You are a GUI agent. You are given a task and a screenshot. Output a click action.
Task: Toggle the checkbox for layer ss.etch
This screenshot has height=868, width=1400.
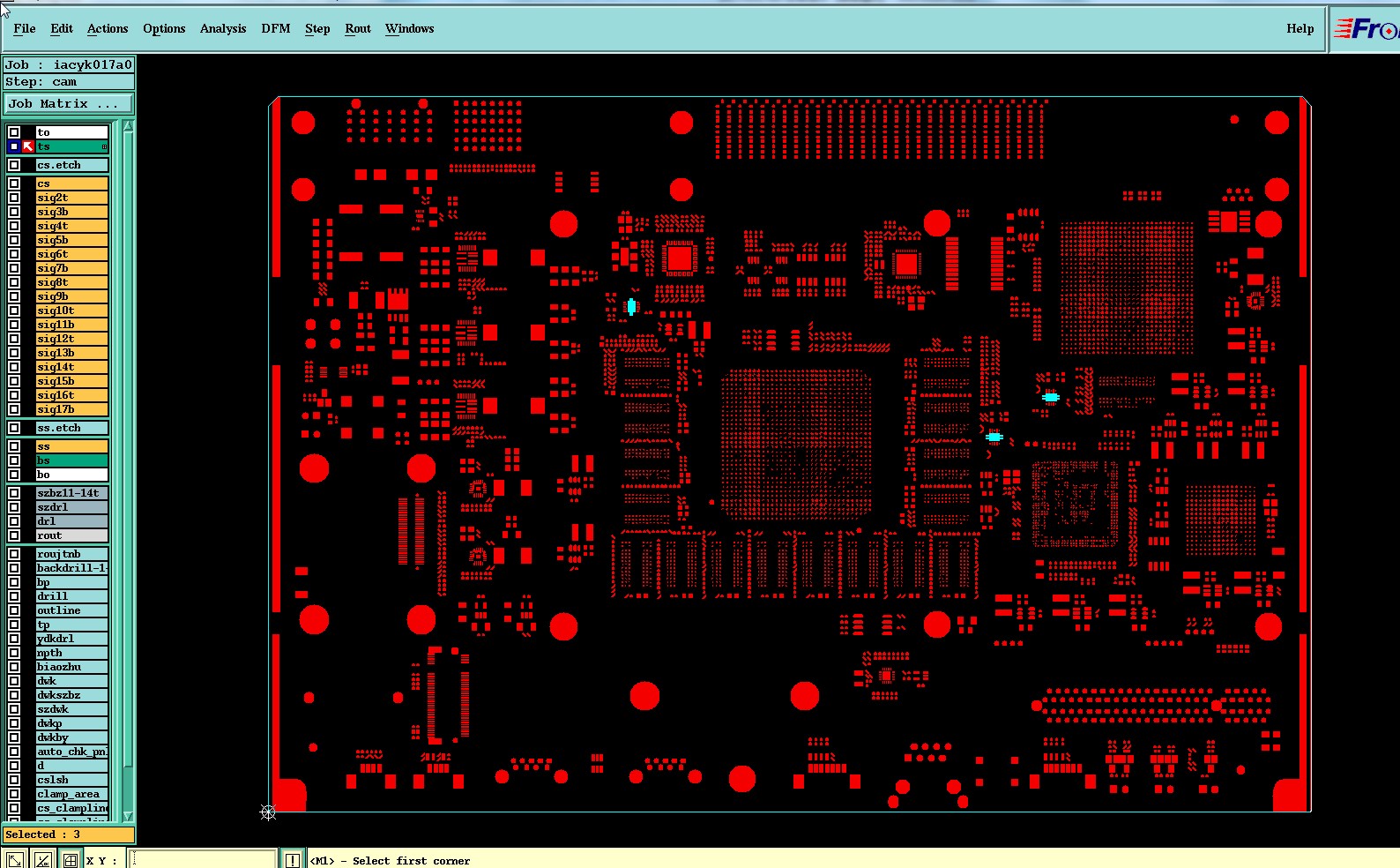coord(14,428)
